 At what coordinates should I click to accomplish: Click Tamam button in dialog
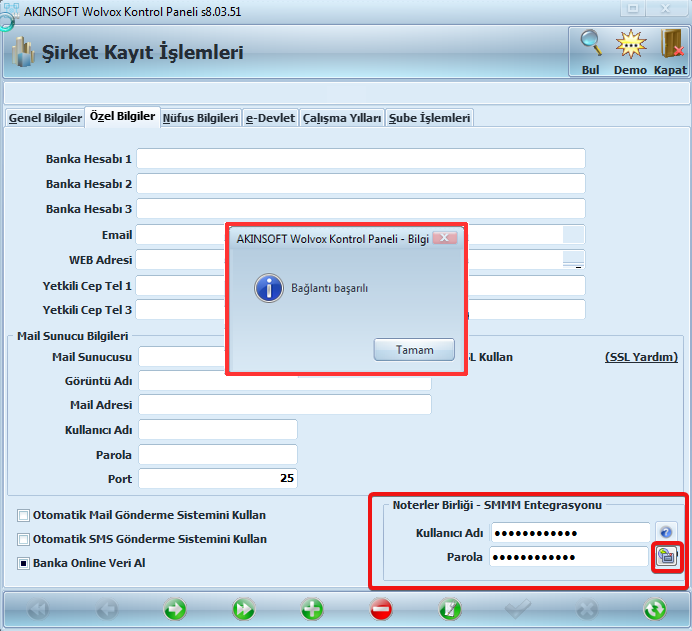click(414, 349)
